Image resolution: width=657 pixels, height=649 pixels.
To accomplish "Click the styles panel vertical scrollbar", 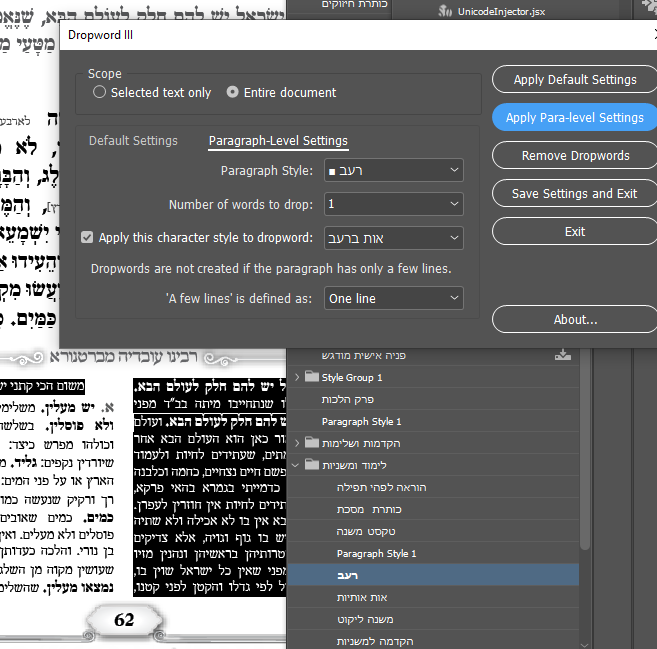I will click(x=585, y=448).
